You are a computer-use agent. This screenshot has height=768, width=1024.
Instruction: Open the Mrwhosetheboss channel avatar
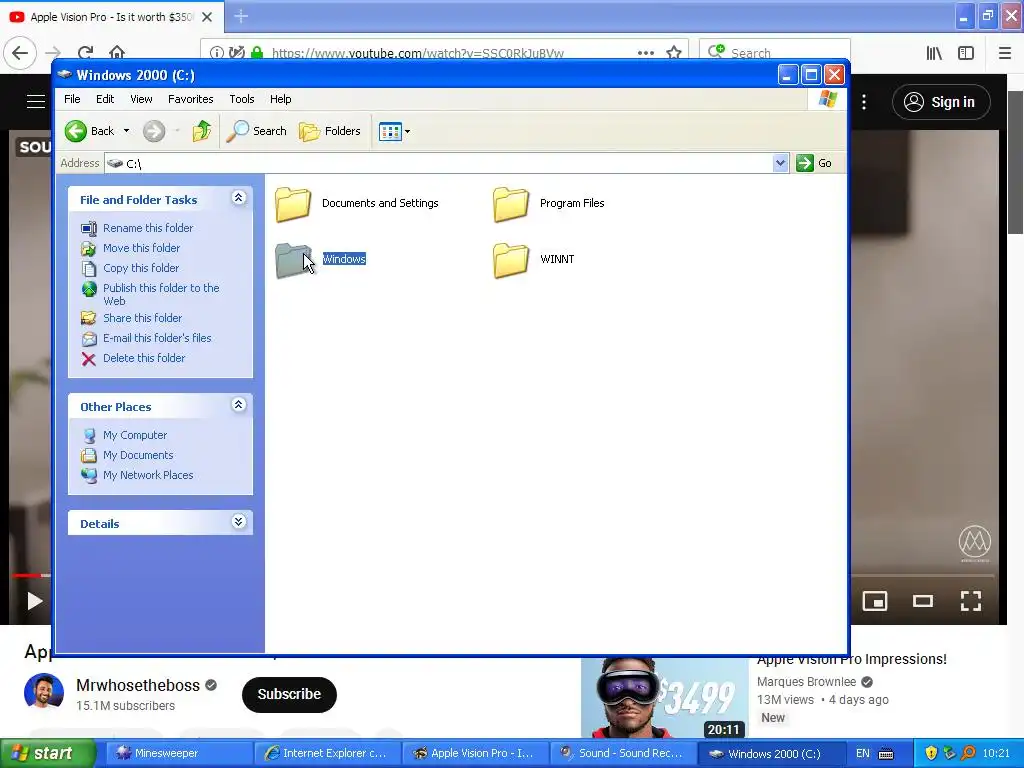coord(44,692)
